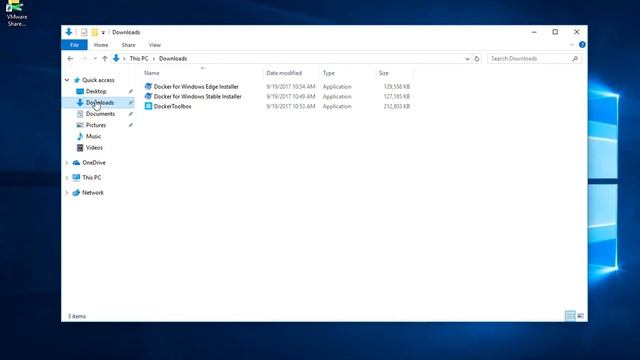640x360 pixels.
Task: Select This PC in navigation pane
Action: tap(91, 178)
